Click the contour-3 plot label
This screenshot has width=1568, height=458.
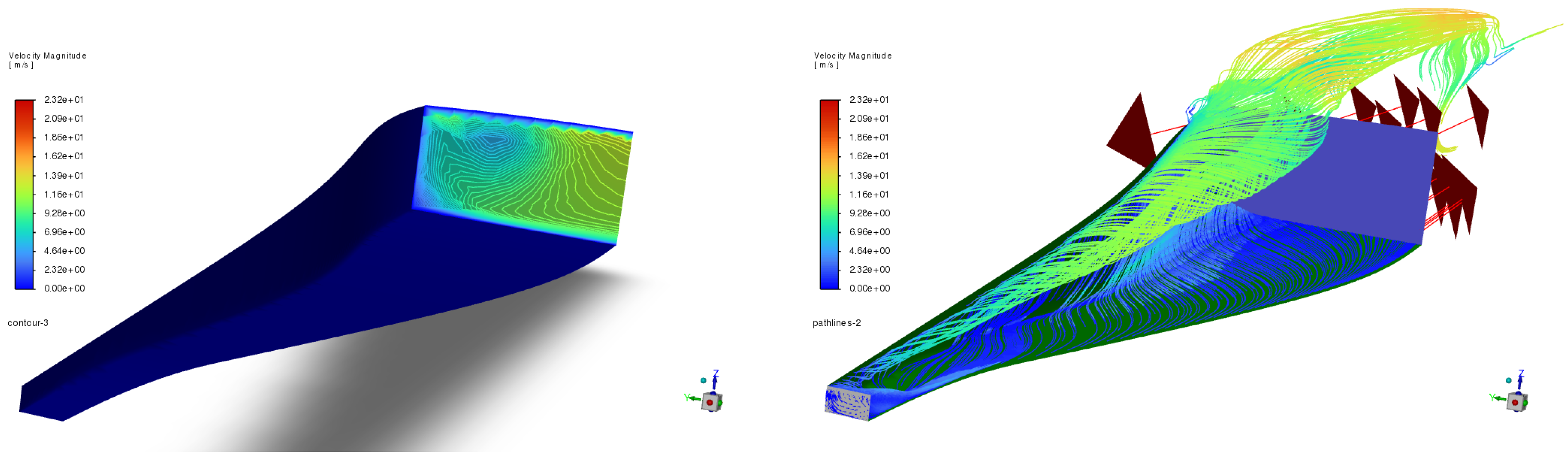click(28, 323)
